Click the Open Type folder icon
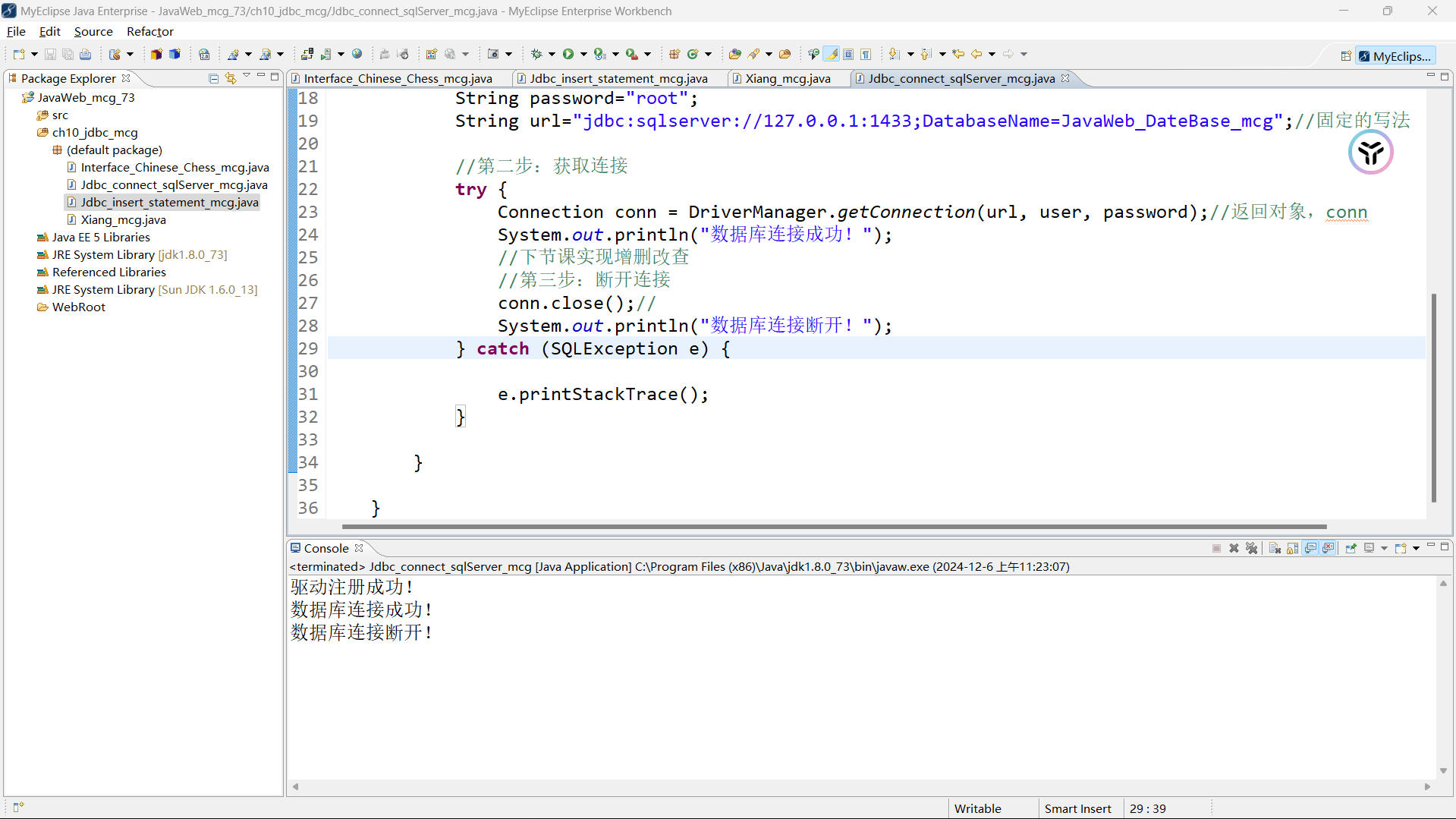This screenshot has width=1456, height=819. 734,54
